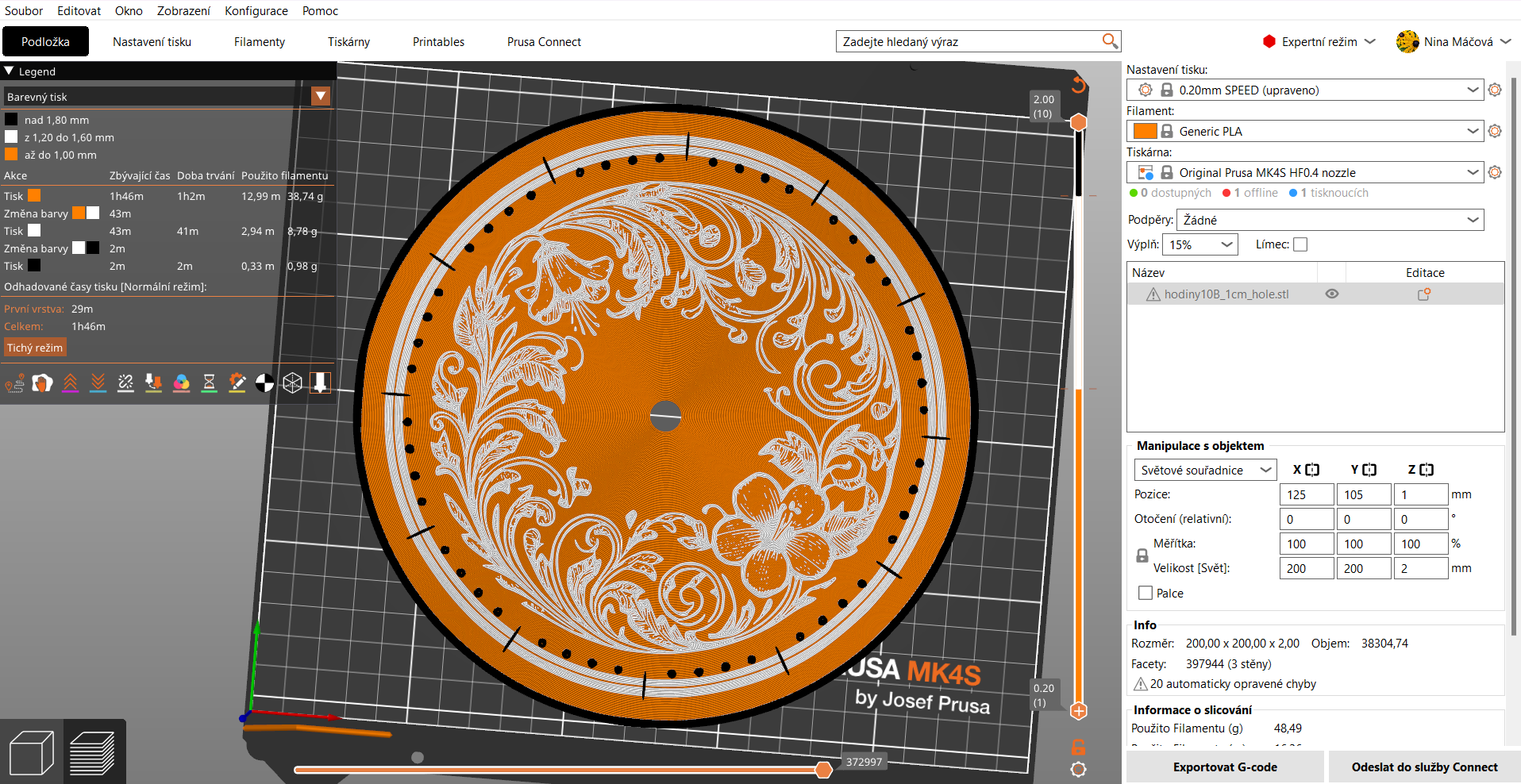Expand the Expertní režim mode menu
Image resolution: width=1521 pixels, height=784 pixels.
point(1319,41)
